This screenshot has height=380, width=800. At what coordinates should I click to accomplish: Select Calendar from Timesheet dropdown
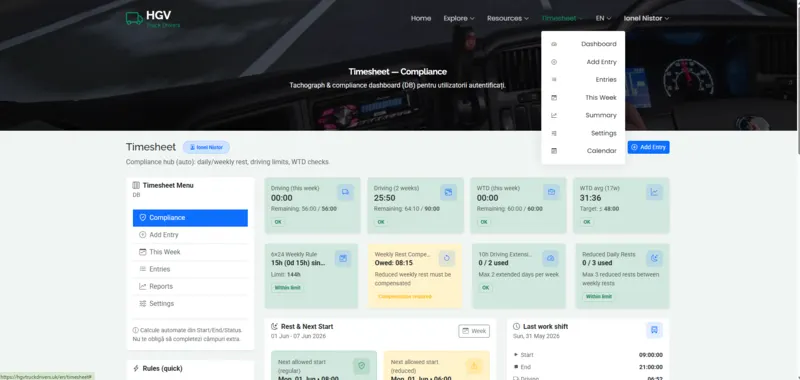tap(583, 150)
